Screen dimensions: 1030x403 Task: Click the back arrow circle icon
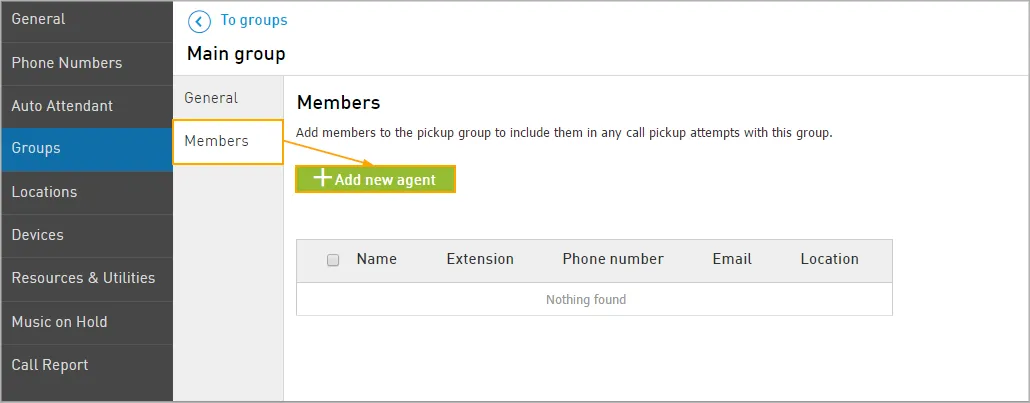pos(199,21)
